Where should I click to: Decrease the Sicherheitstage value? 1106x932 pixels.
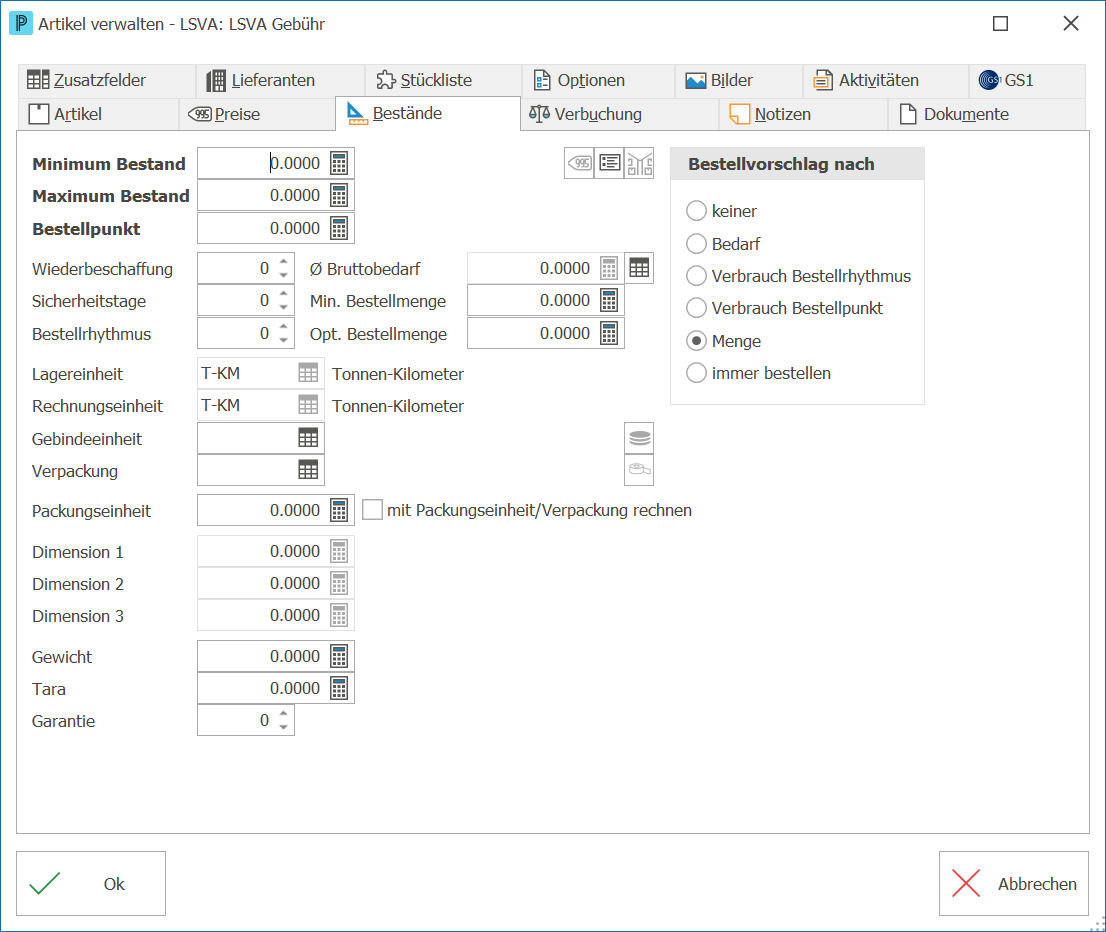click(x=284, y=308)
